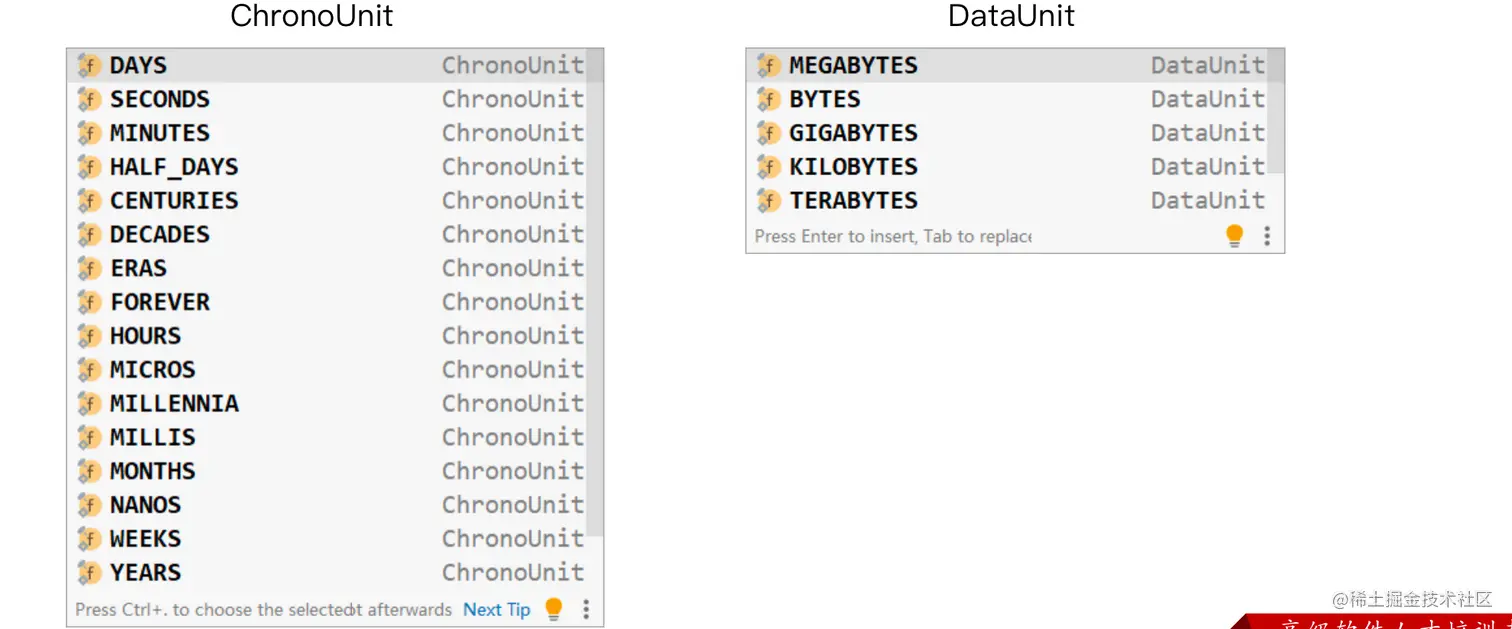Image resolution: width=1512 pixels, height=629 pixels.
Task: Click the field icon next to TERABYTES
Action: point(768,201)
